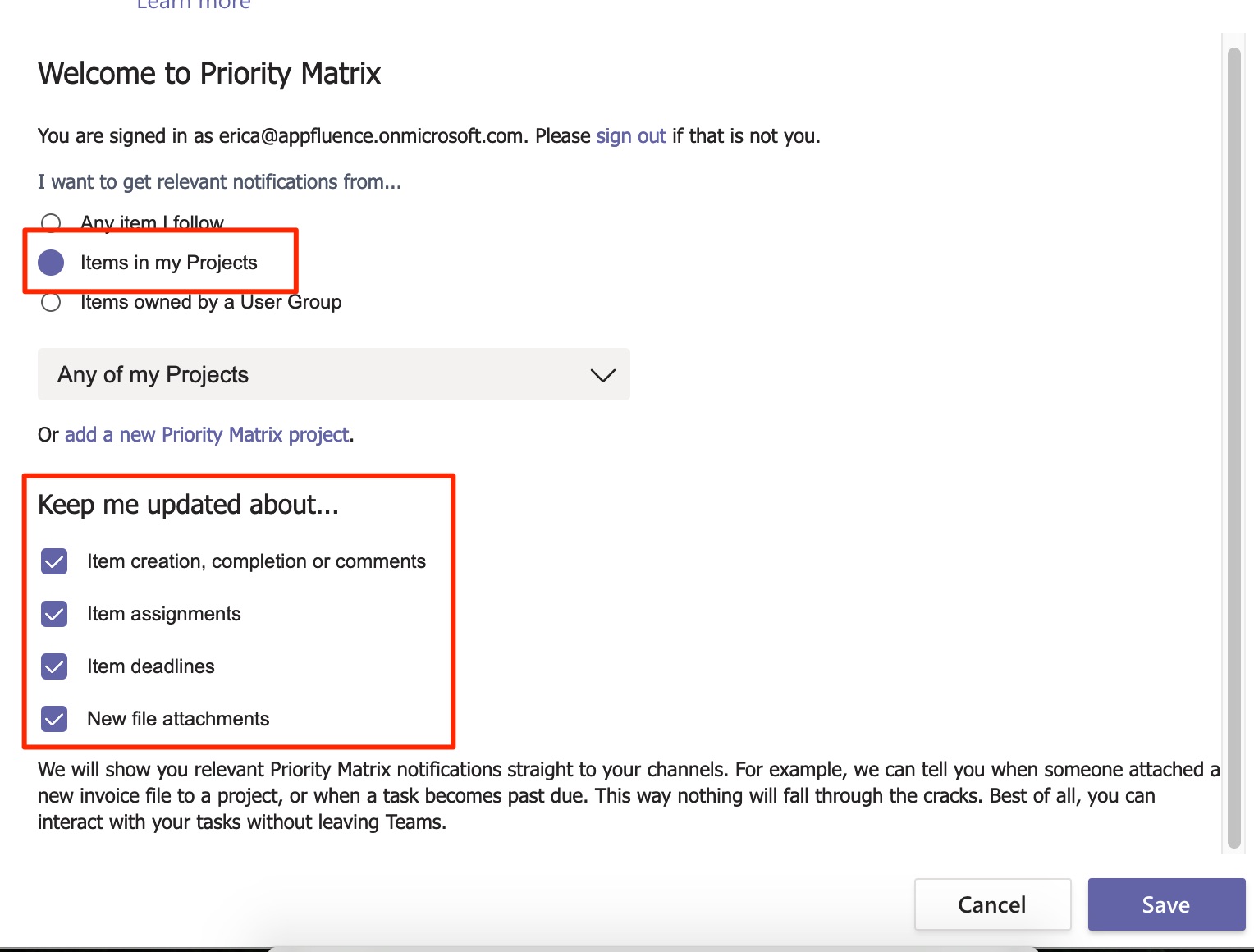Click the Cancel button
Viewport: 1254px width, 952px height.
992,904
